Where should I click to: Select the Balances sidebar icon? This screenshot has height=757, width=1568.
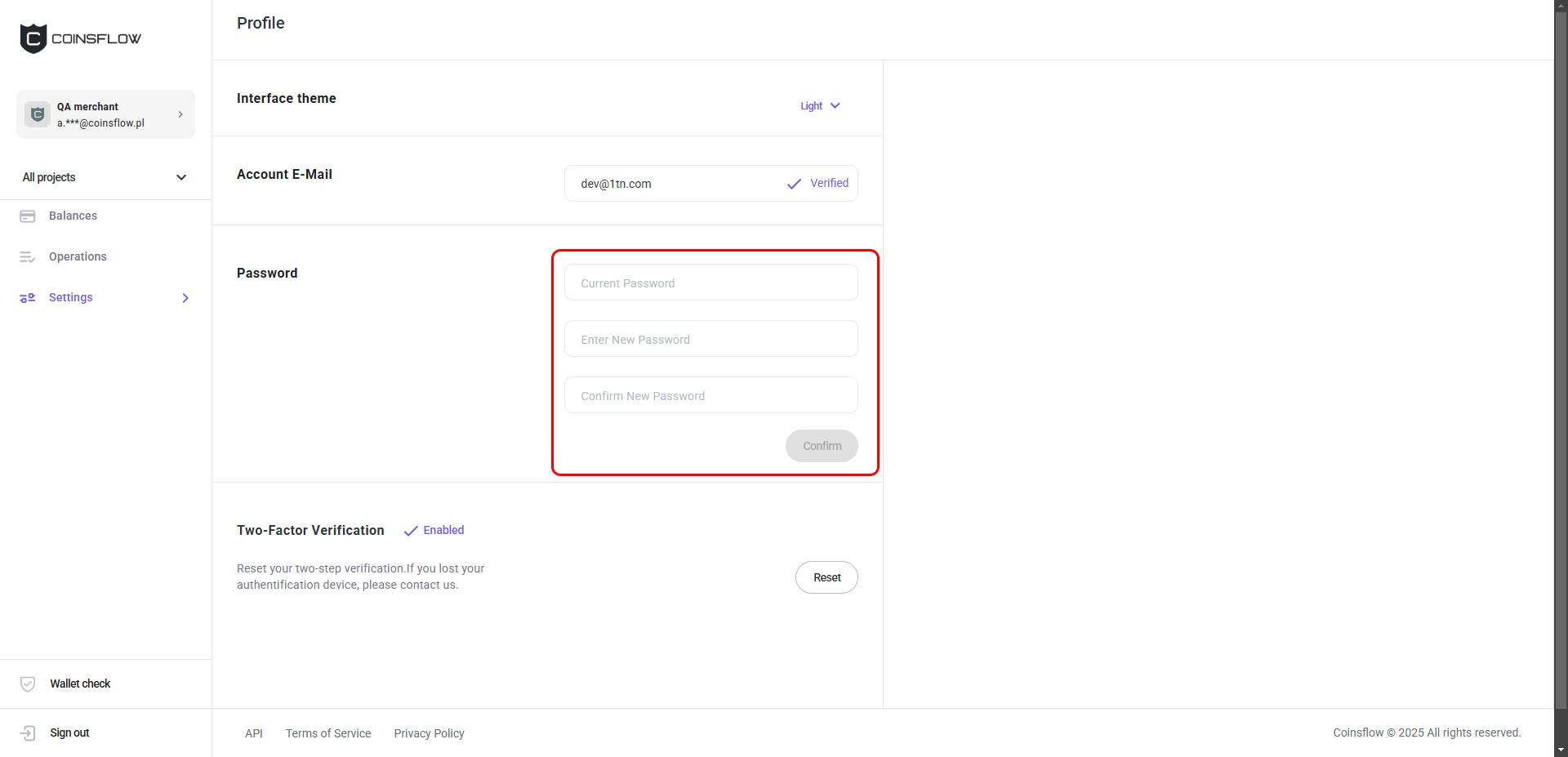click(x=28, y=216)
